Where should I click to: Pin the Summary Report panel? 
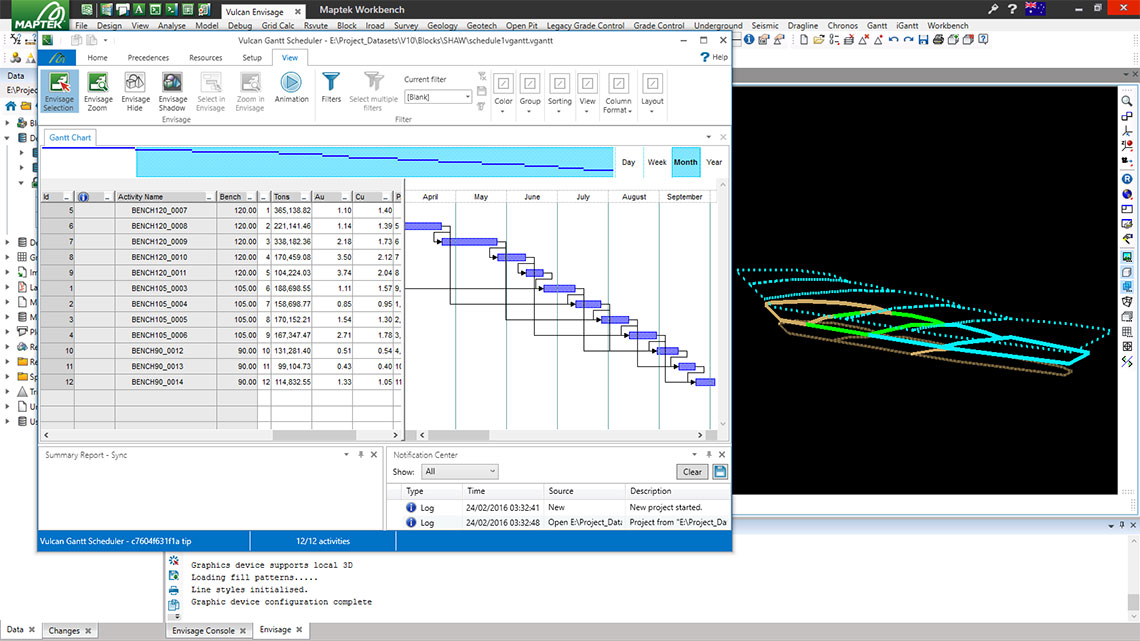pyautogui.click(x=361, y=454)
